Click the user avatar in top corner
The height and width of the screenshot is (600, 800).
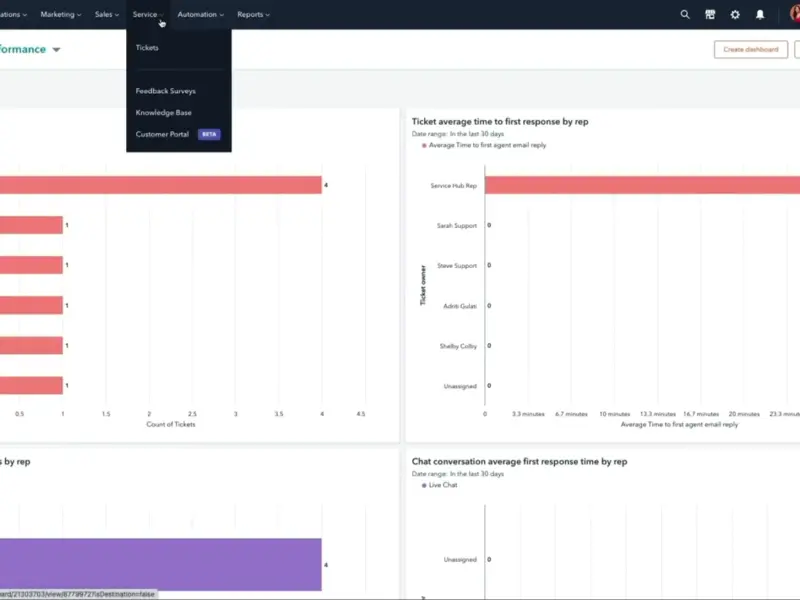(794, 15)
